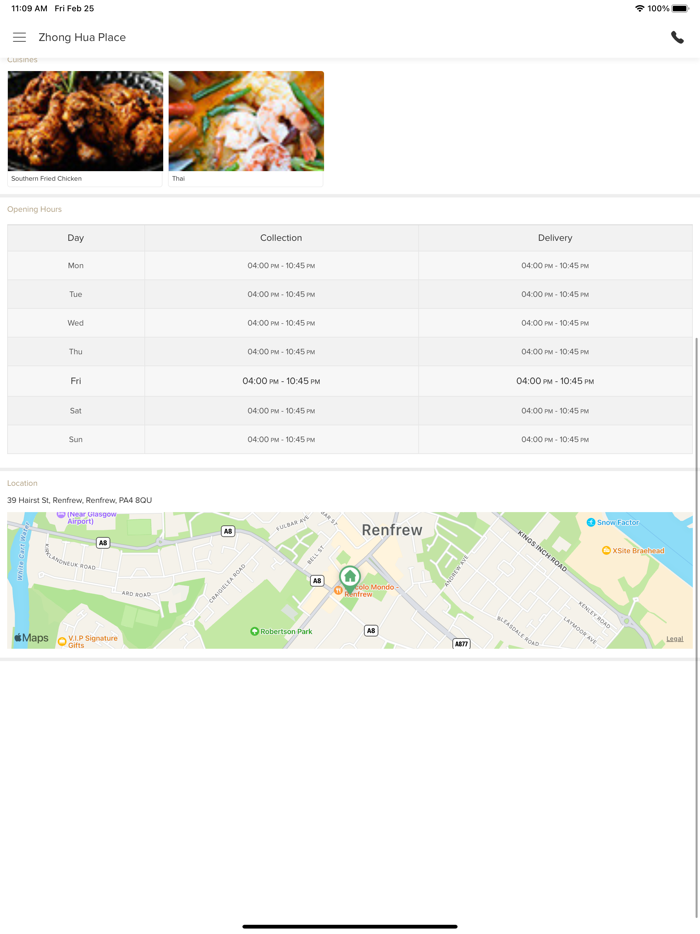The height and width of the screenshot is (934, 700).
Task: Click Monday's collection hours
Action: [281, 266]
